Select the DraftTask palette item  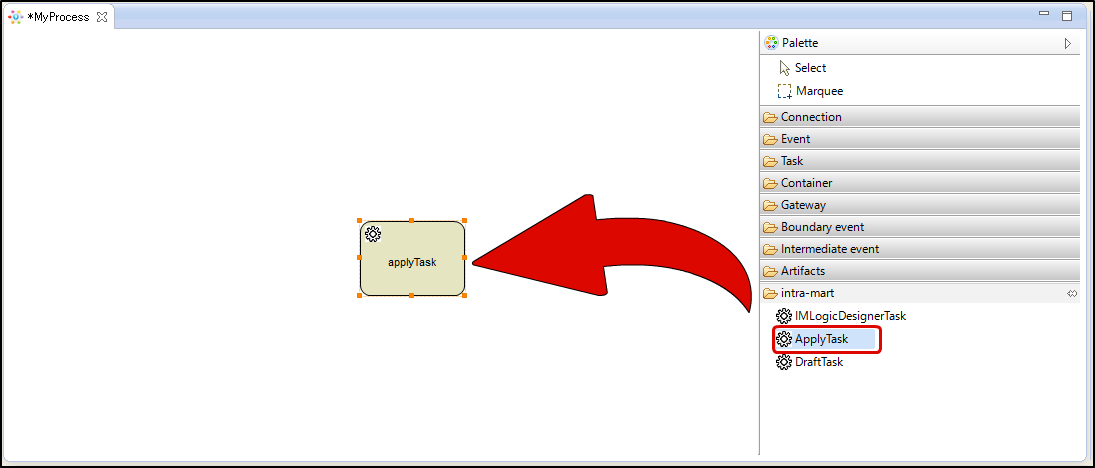pos(810,363)
